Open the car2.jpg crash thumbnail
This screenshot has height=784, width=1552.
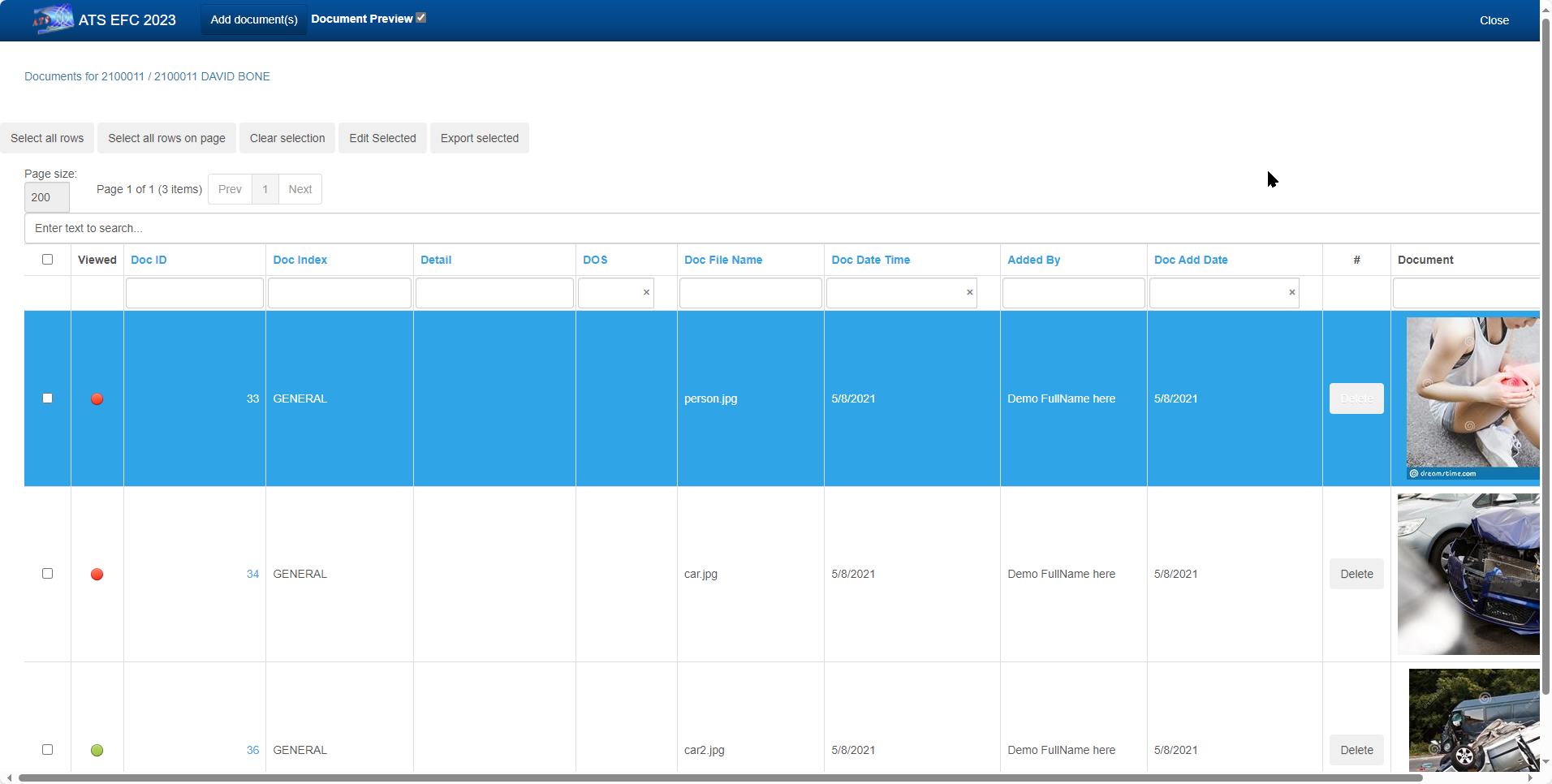tap(1474, 720)
